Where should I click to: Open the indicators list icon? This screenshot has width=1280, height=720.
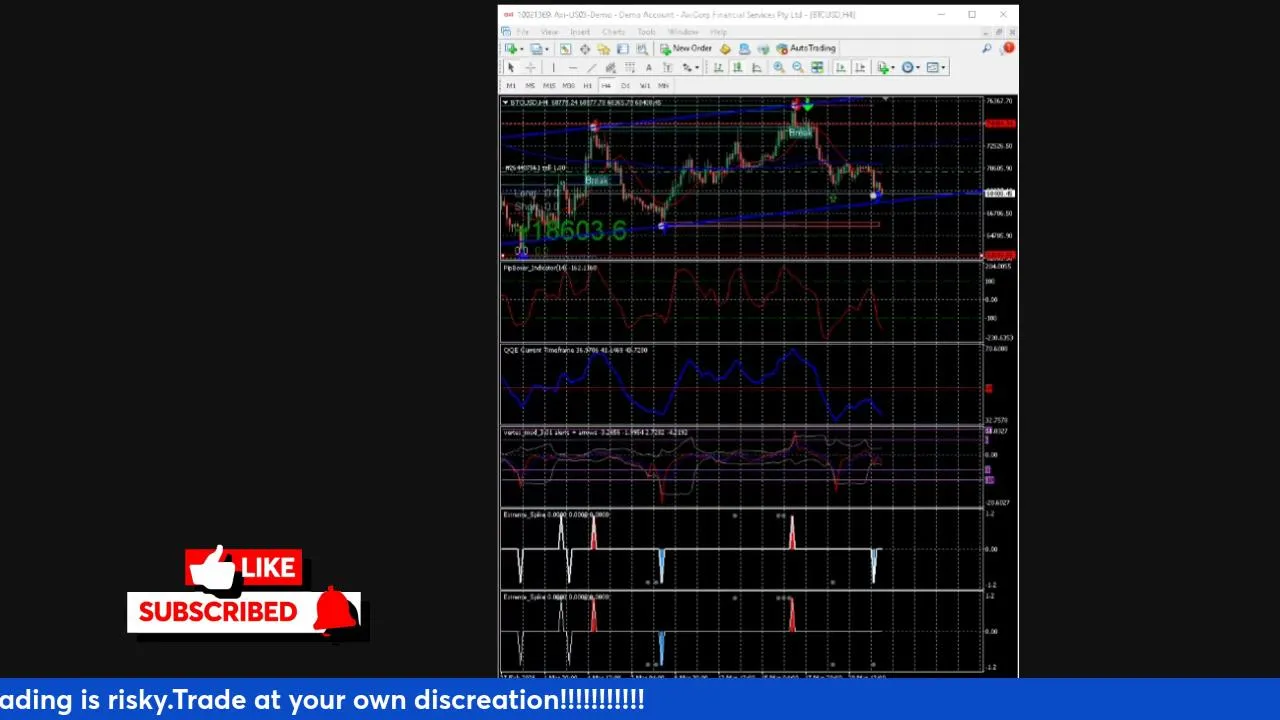(x=883, y=67)
